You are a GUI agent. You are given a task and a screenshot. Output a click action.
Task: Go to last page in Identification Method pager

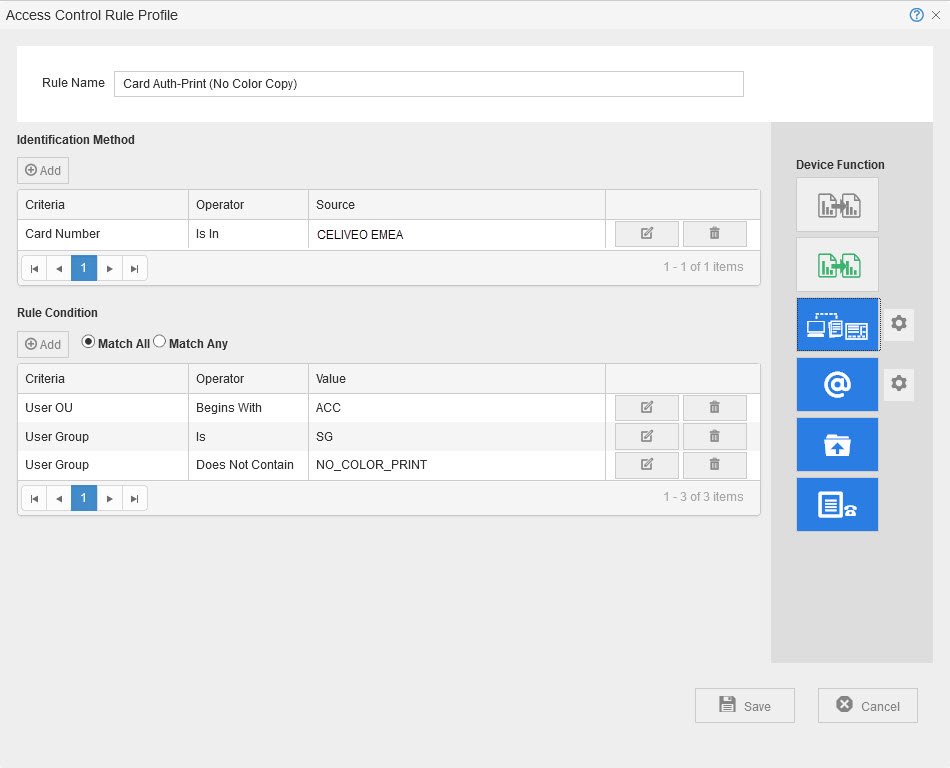(x=135, y=268)
